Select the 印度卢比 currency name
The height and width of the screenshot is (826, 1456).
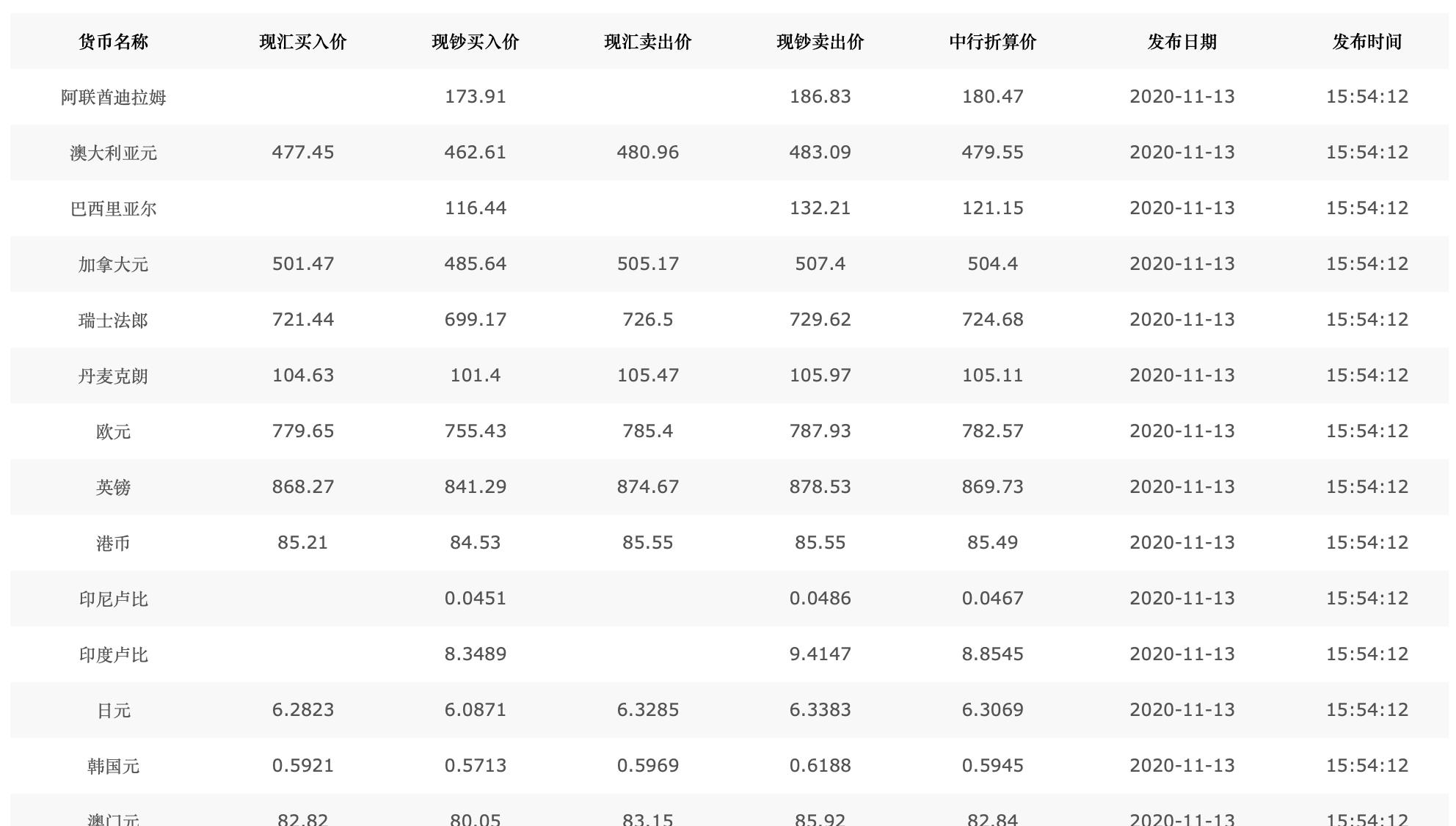(114, 654)
